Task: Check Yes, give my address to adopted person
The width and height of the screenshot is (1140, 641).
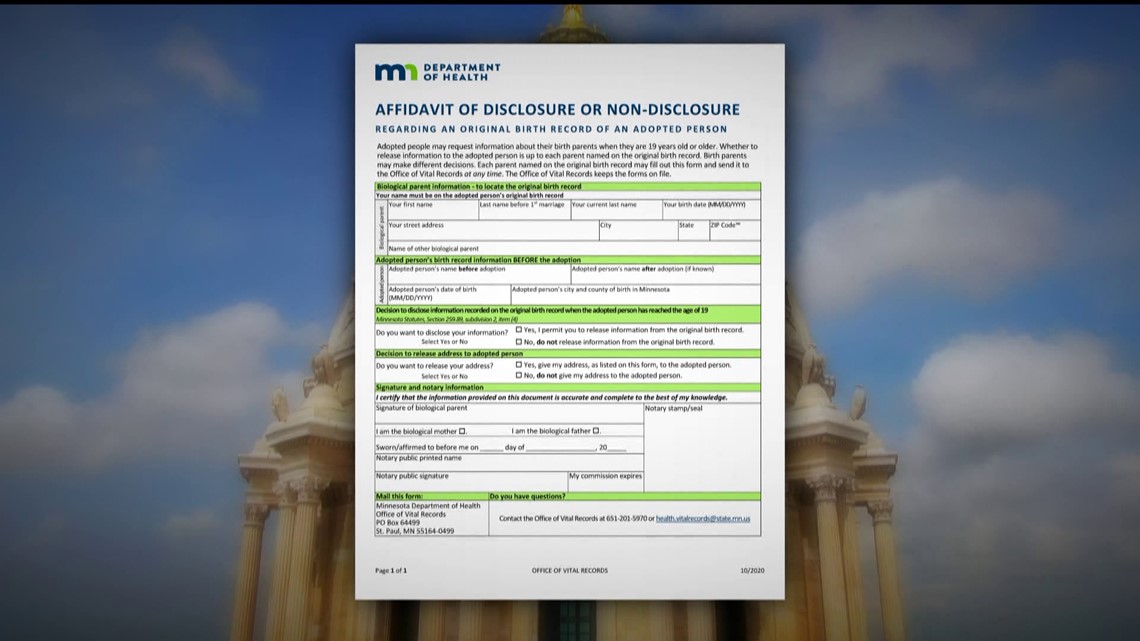Action: pos(517,365)
